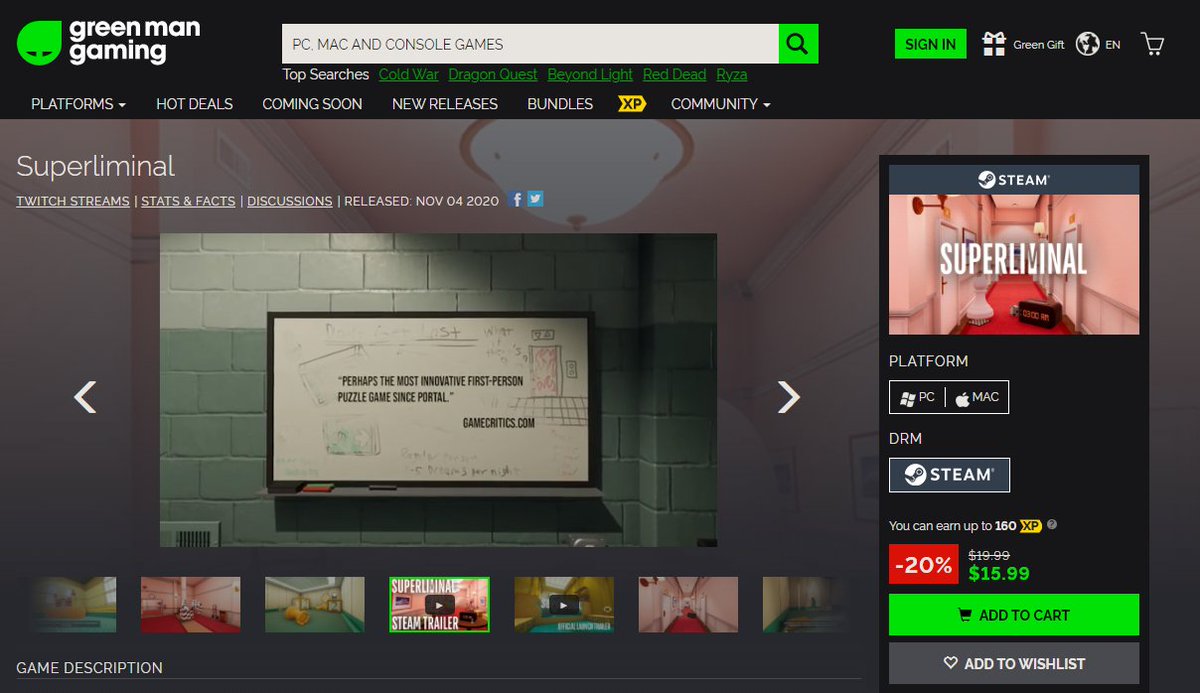Screen dimensions: 1200x693
Task: Click the Superliminal game title heading
Action: click(x=95, y=166)
